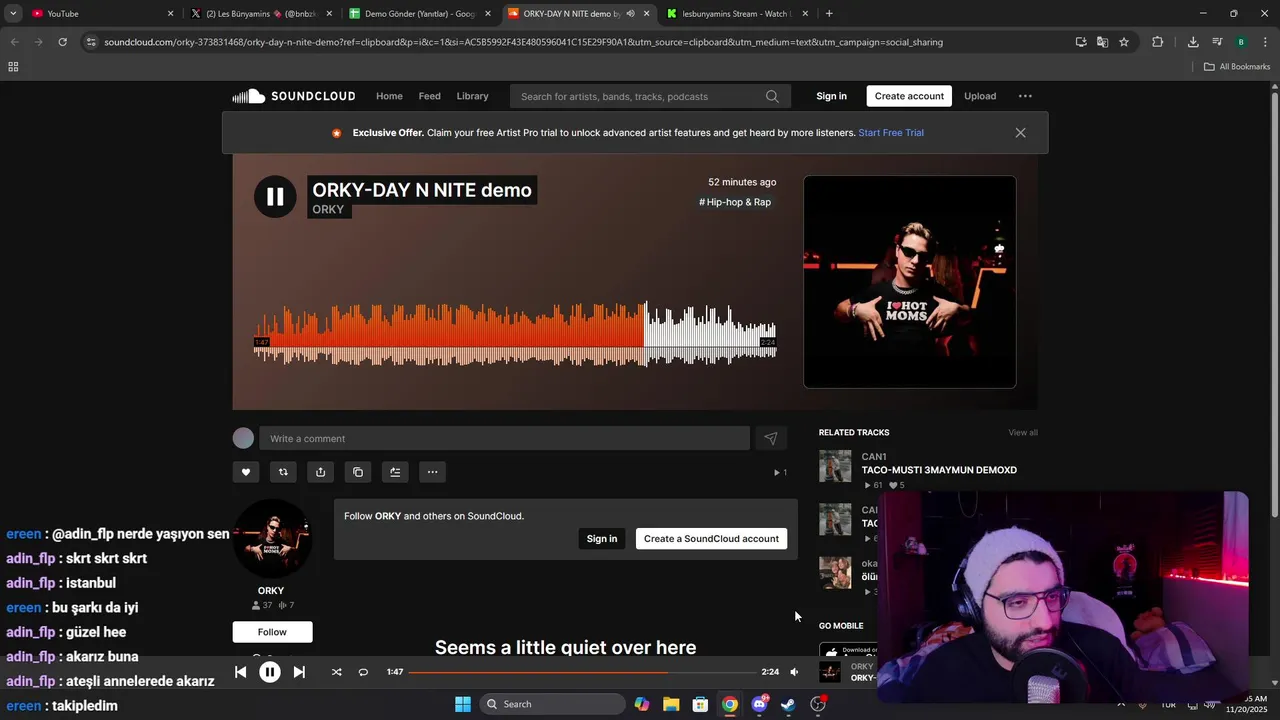
Task: Skip to previous track in bottom player
Action: click(240, 672)
